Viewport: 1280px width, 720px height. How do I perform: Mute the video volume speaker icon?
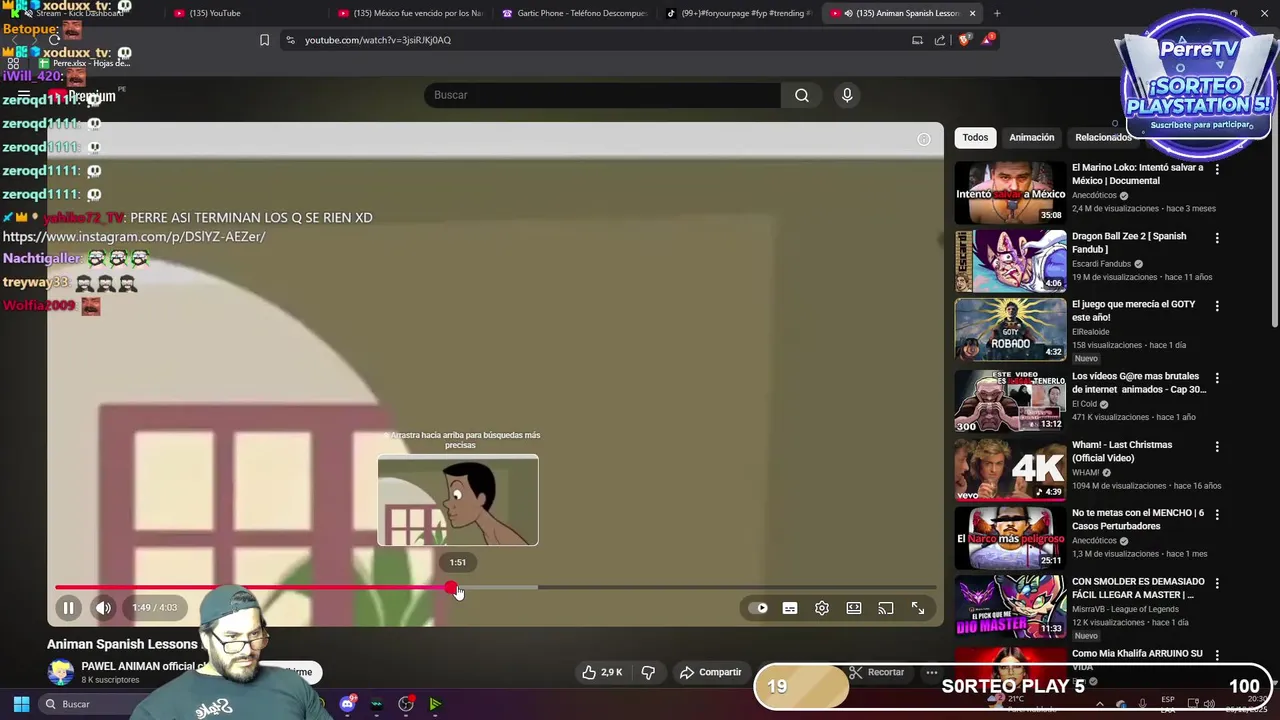pyautogui.click(x=103, y=608)
